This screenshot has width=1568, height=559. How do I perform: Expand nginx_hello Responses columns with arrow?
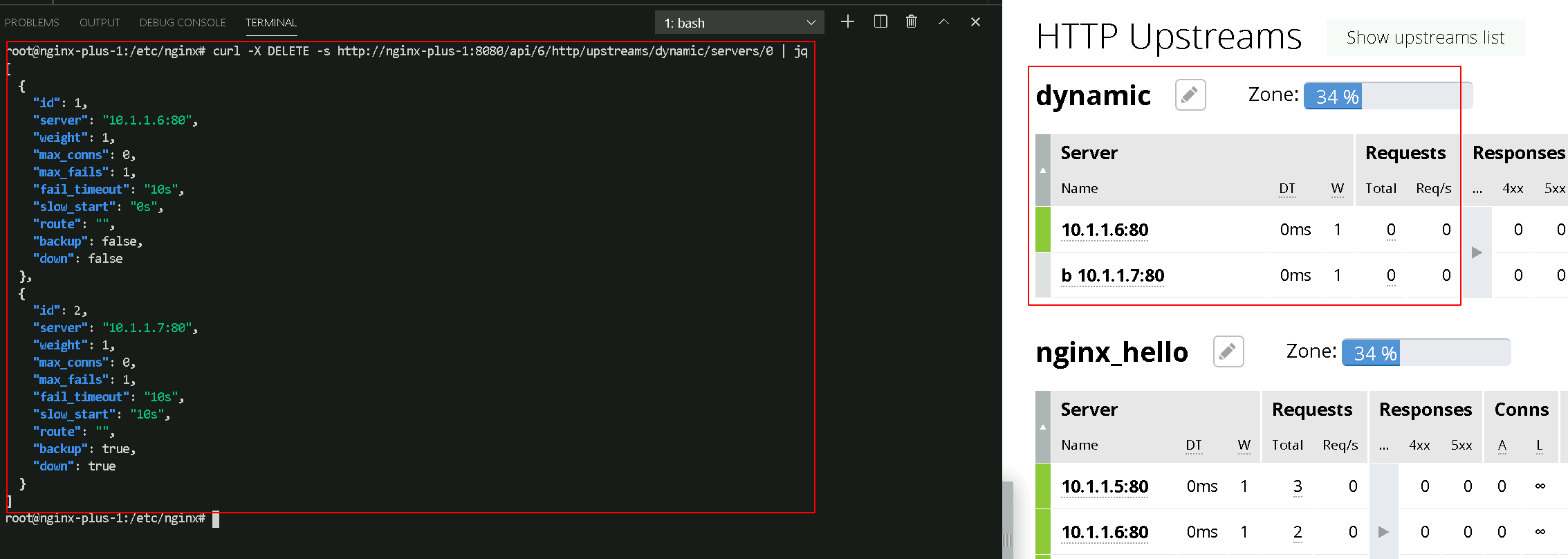[1383, 532]
